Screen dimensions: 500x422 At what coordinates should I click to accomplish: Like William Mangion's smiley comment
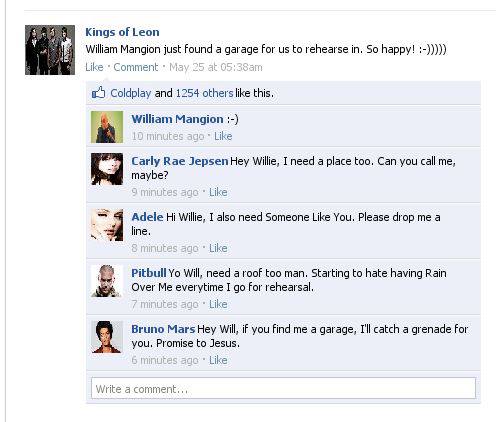tap(223, 136)
